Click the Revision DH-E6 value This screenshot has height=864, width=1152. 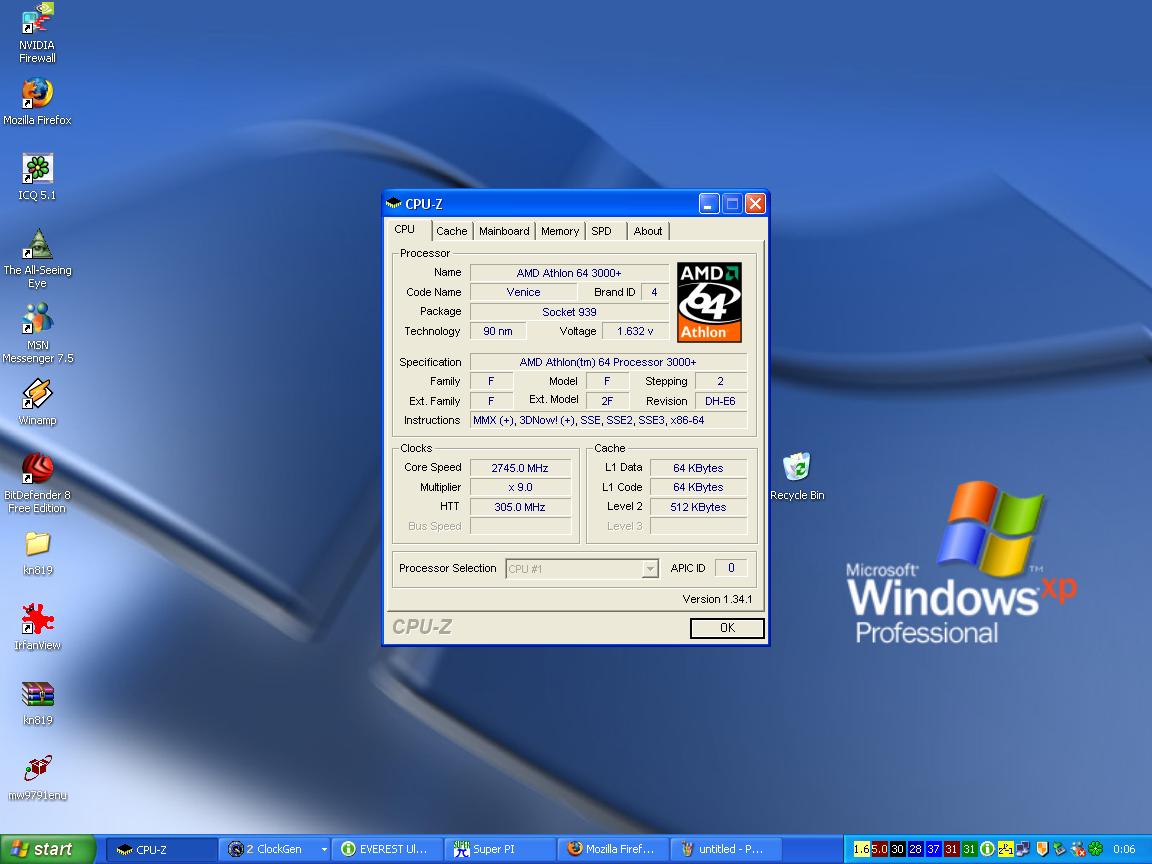tap(720, 401)
